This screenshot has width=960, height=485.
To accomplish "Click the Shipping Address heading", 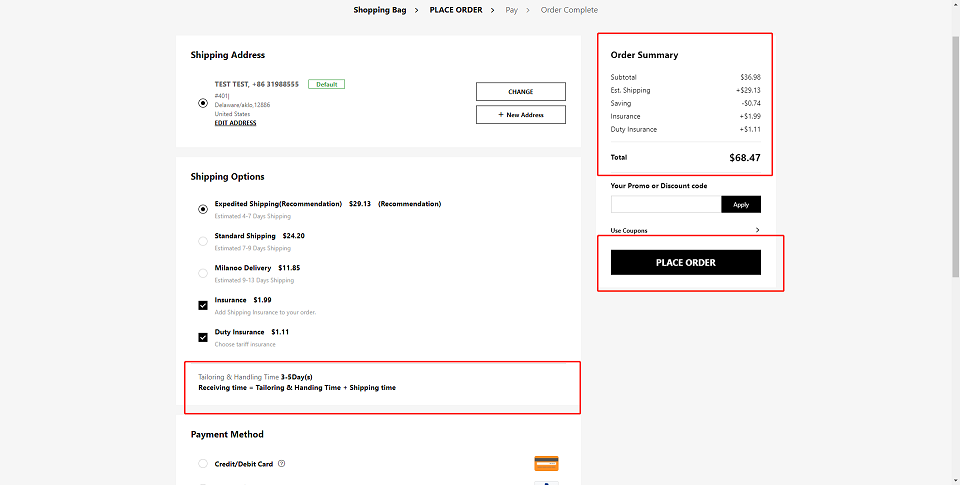I will click(227, 55).
